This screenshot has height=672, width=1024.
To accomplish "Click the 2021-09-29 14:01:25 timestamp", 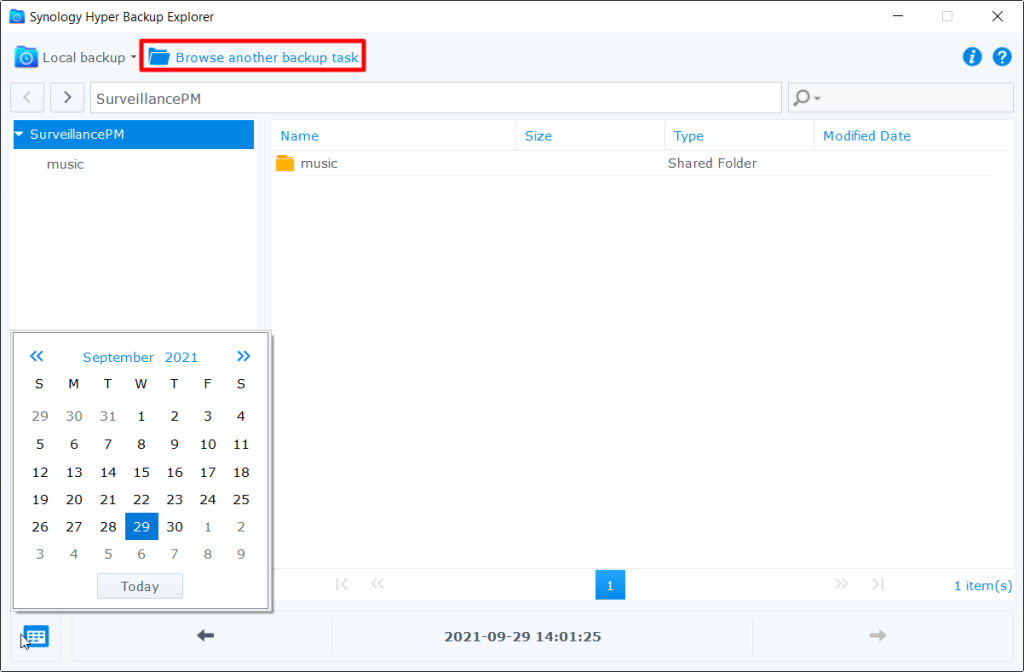I will click(522, 637).
